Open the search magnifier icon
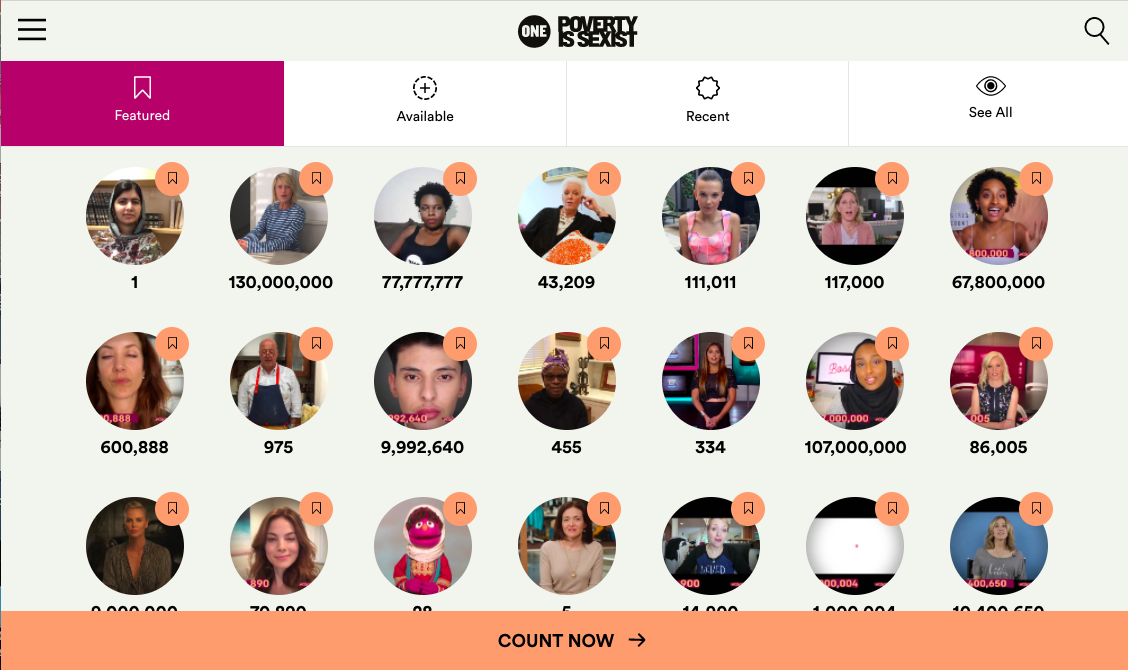This screenshot has width=1128, height=670. click(1096, 31)
